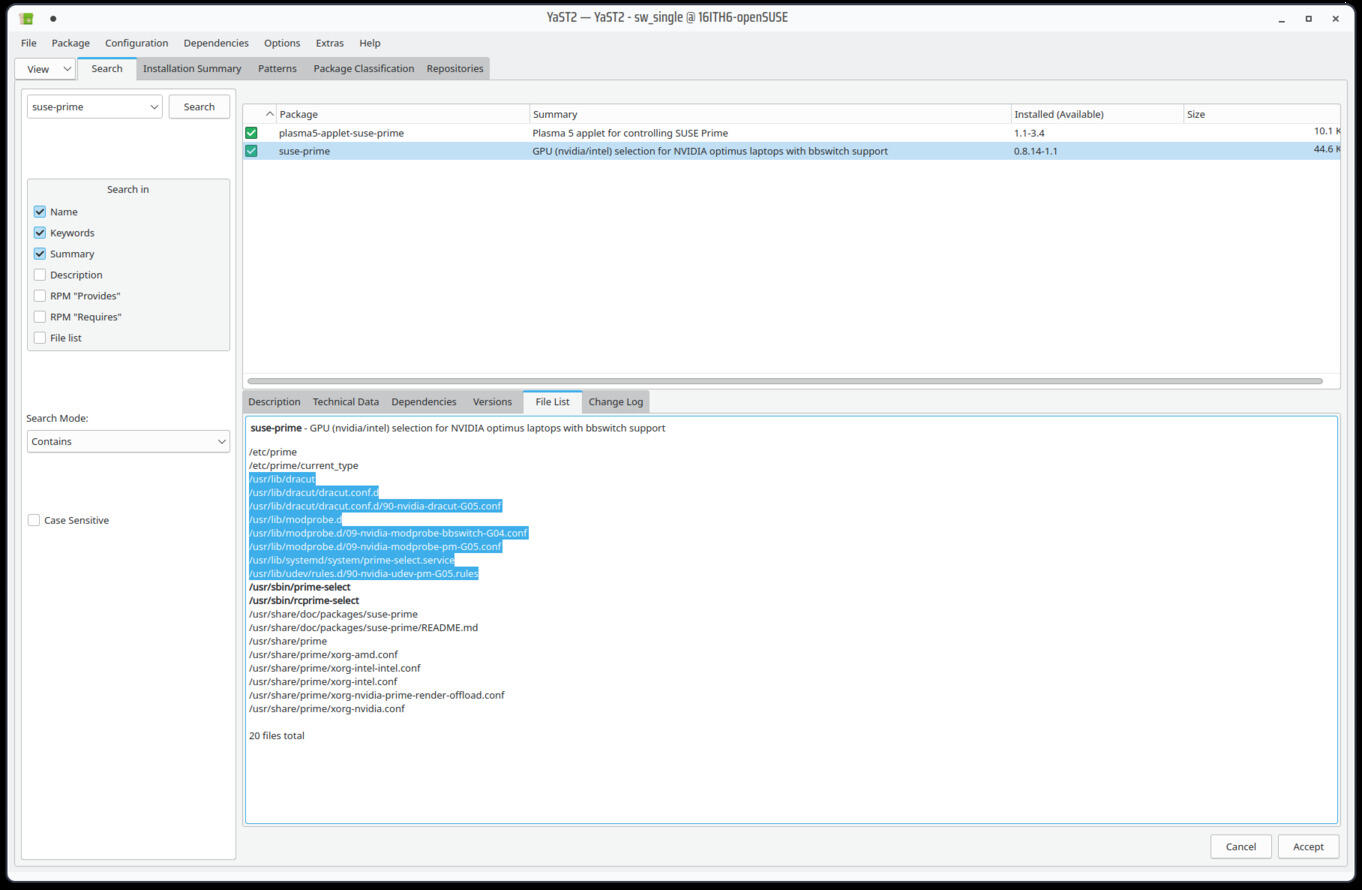Enable RPM "Requires" search option
The width and height of the screenshot is (1362, 890).
[x=40, y=317]
